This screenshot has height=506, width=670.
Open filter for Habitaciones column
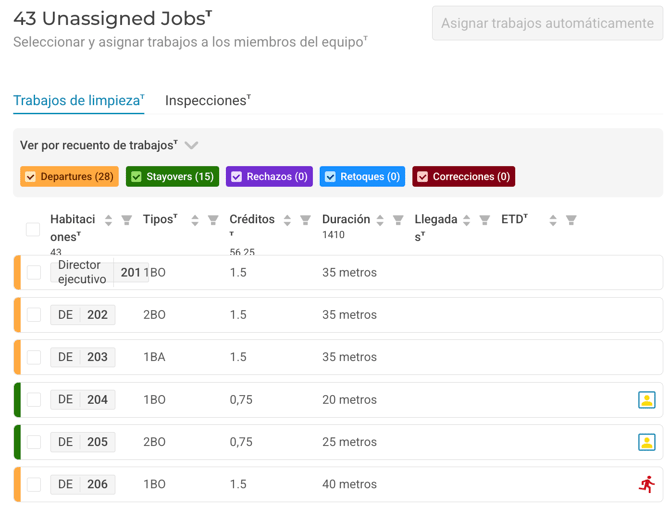point(127,220)
